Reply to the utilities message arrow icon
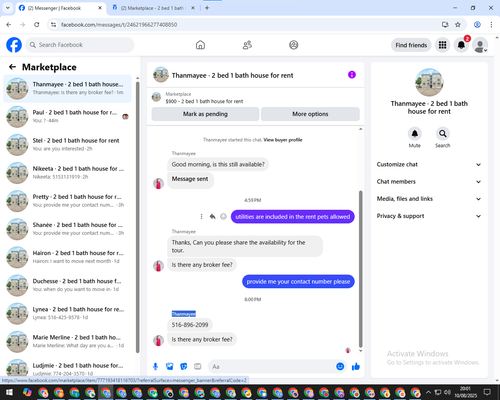Viewport: 500px width, 400px height. [x=212, y=217]
